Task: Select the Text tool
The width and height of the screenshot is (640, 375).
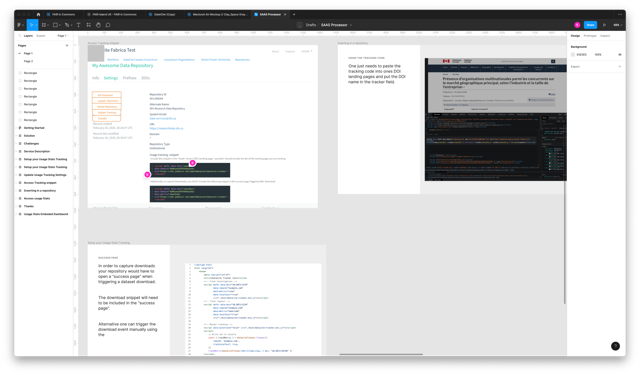Action: (x=78, y=25)
